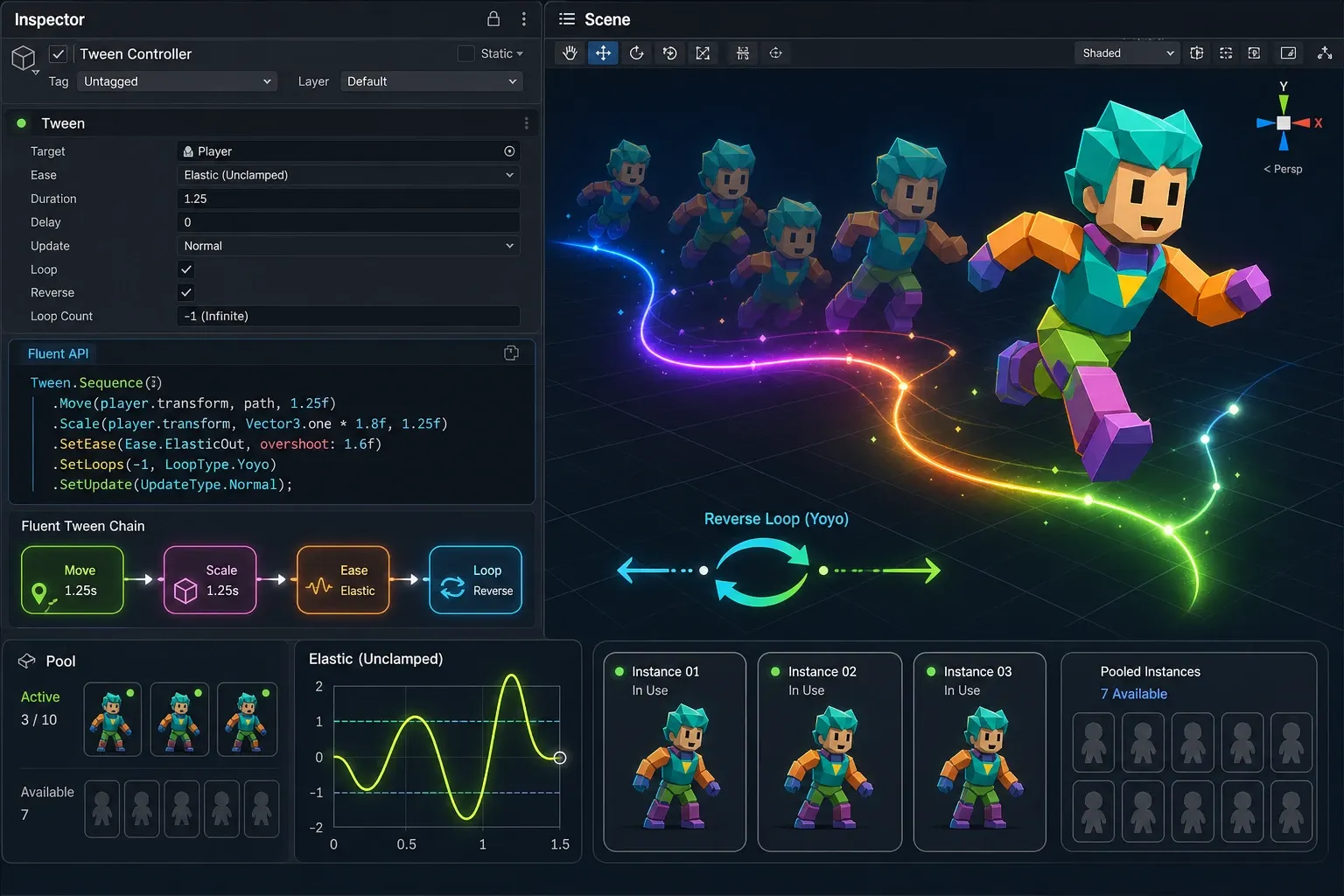Screen dimensions: 1344x896
Task: Enable the Static checkbox
Action: click(466, 53)
